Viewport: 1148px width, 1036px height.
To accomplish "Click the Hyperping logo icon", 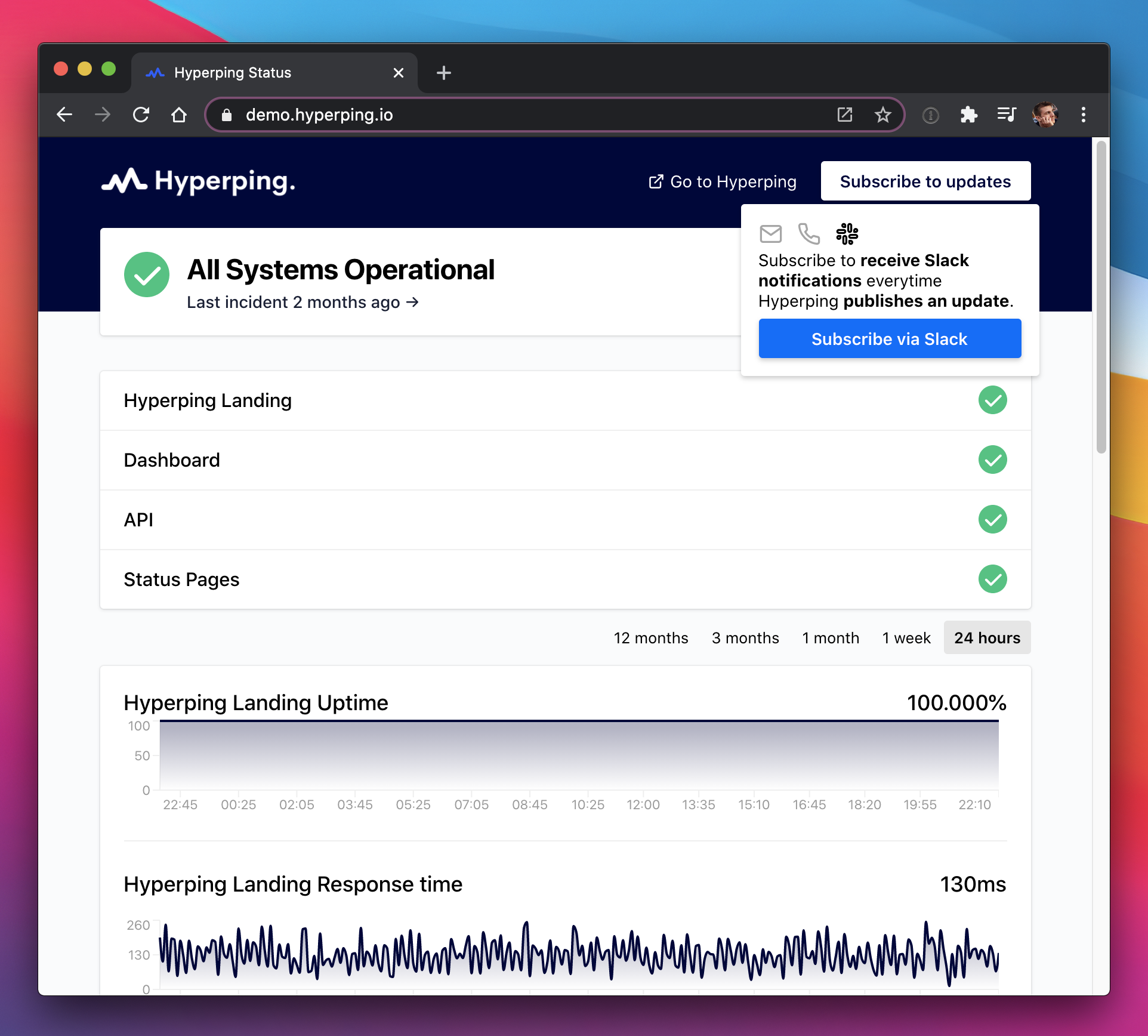I will 122,181.
